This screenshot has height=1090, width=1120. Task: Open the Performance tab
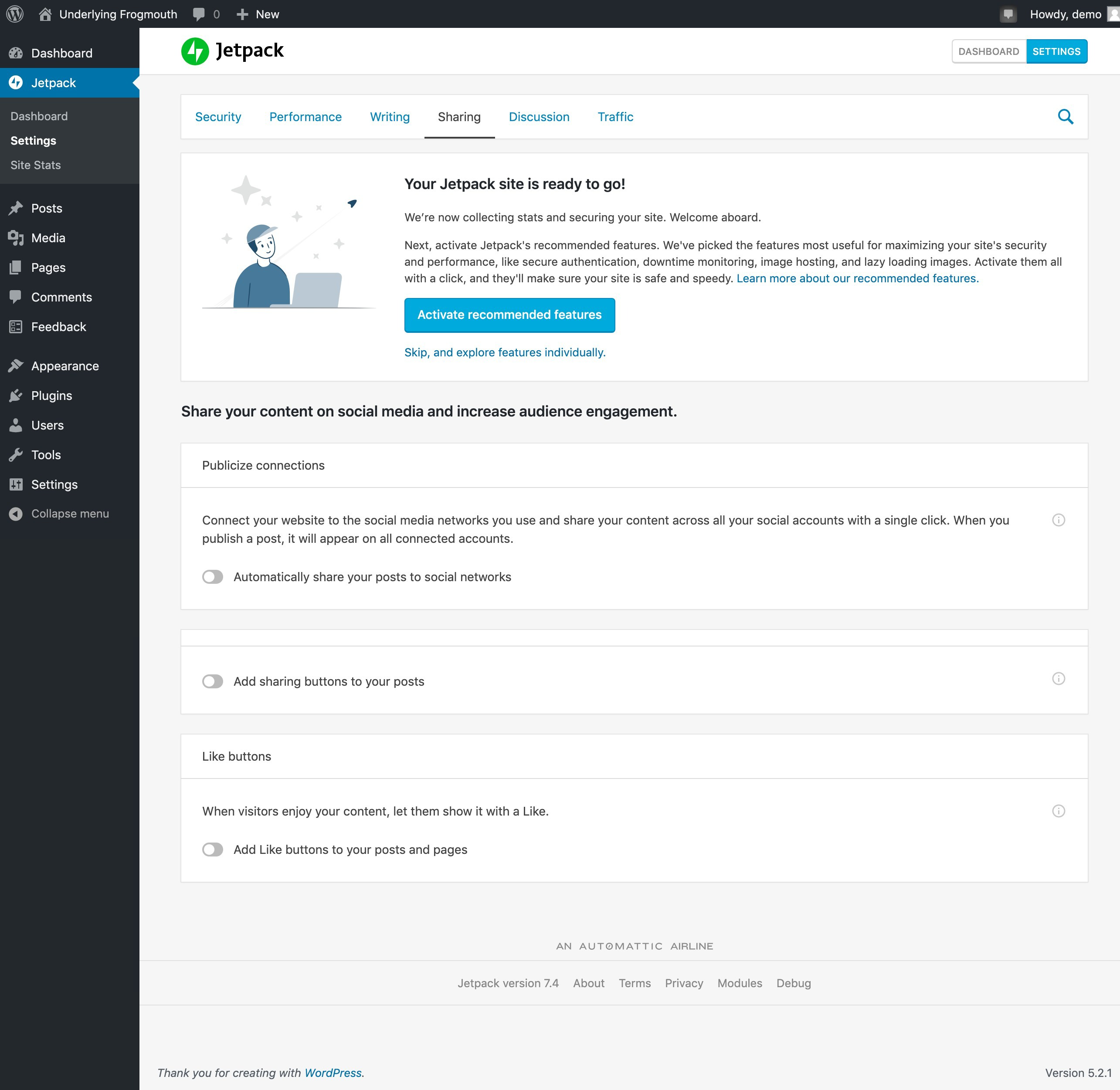coord(305,117)
